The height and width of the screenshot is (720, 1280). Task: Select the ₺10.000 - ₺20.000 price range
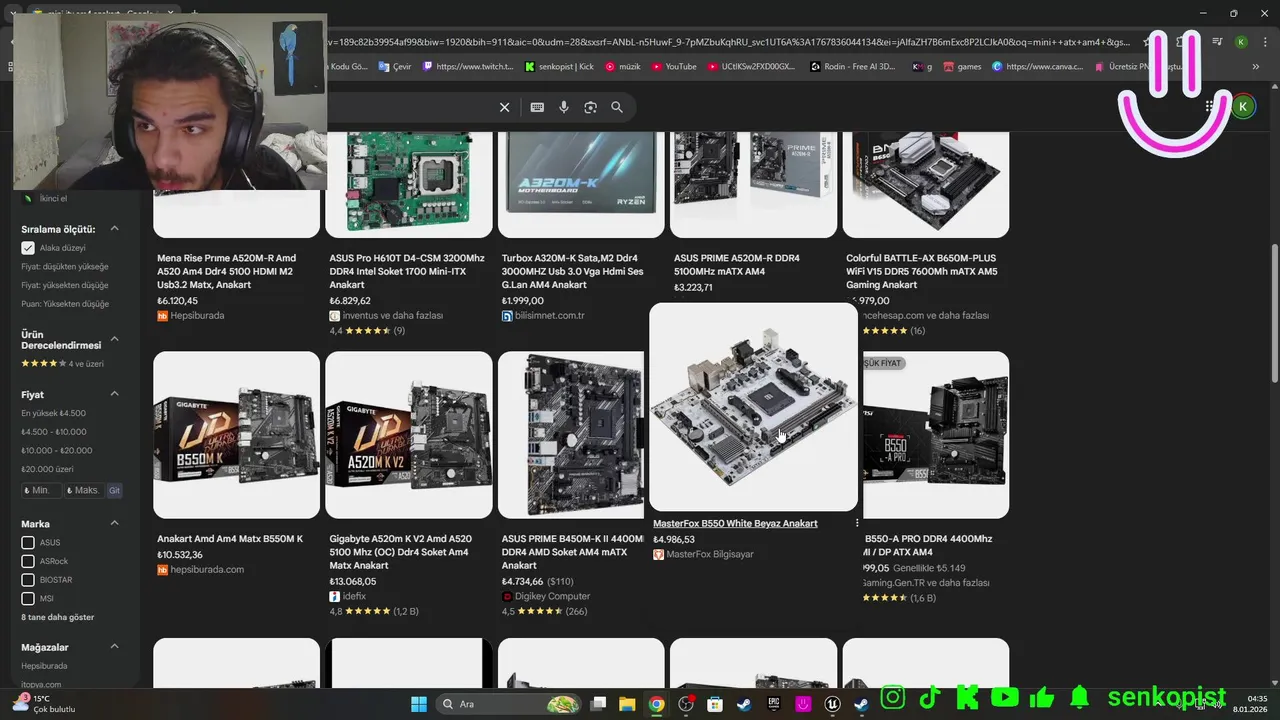58,450
